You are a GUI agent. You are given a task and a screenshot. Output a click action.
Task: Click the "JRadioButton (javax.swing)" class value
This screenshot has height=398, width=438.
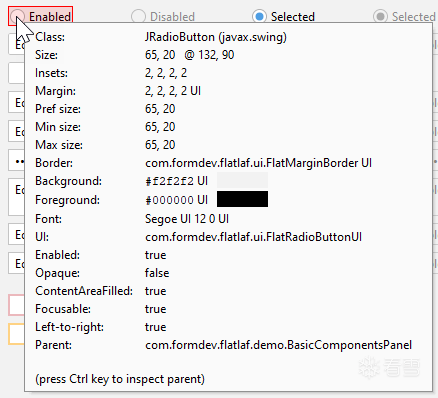pyautogui.click(x=216, y=37)
